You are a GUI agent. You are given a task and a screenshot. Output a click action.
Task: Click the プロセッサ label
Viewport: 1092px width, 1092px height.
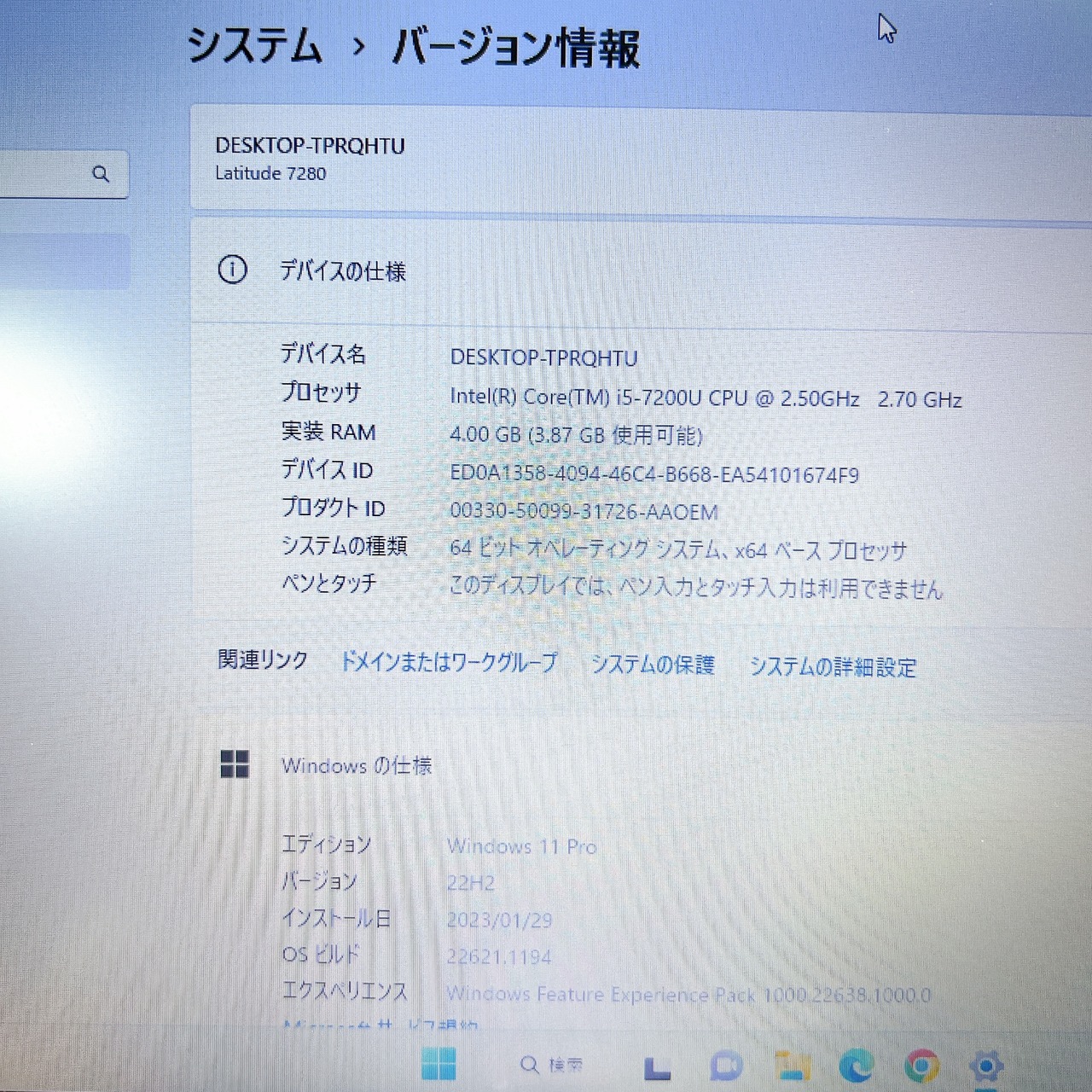[x=322, y=392]
